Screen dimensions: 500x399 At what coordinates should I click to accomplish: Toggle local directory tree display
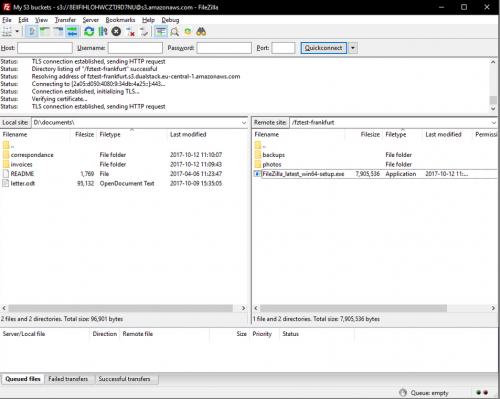point(45,32)
